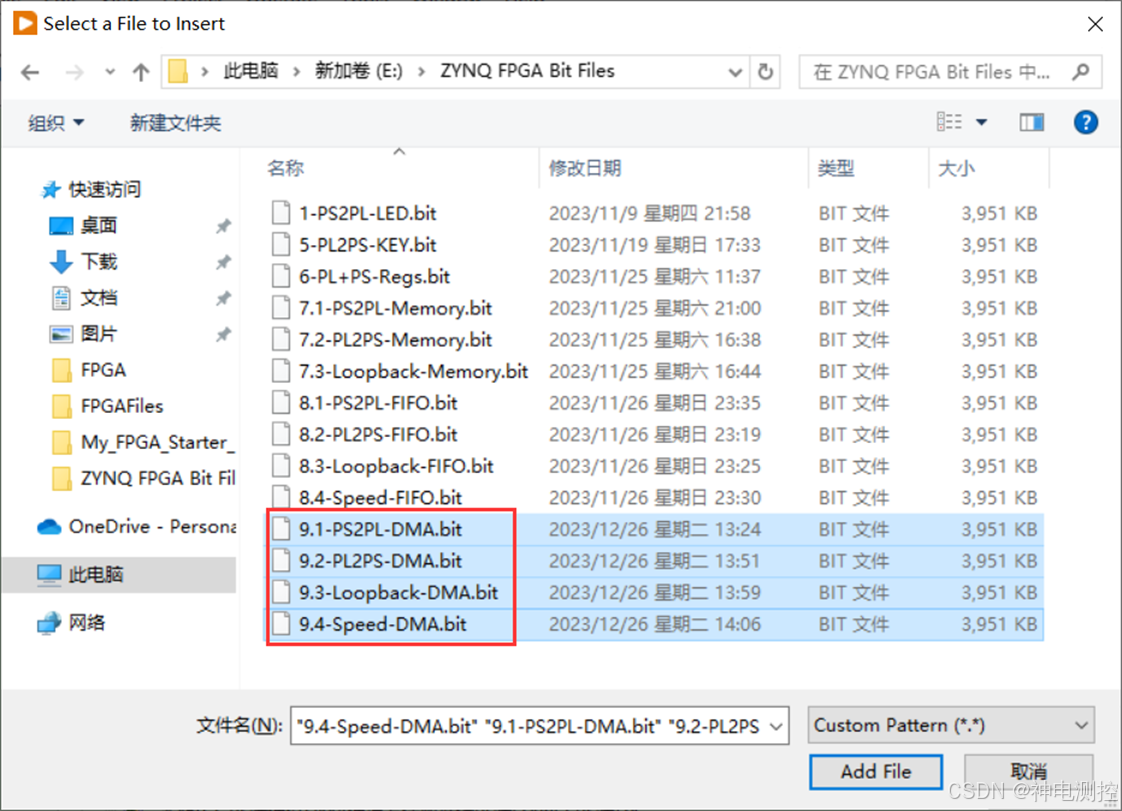
Task: Click the 文件名 filename input field
Action: [x=530, y=726]
